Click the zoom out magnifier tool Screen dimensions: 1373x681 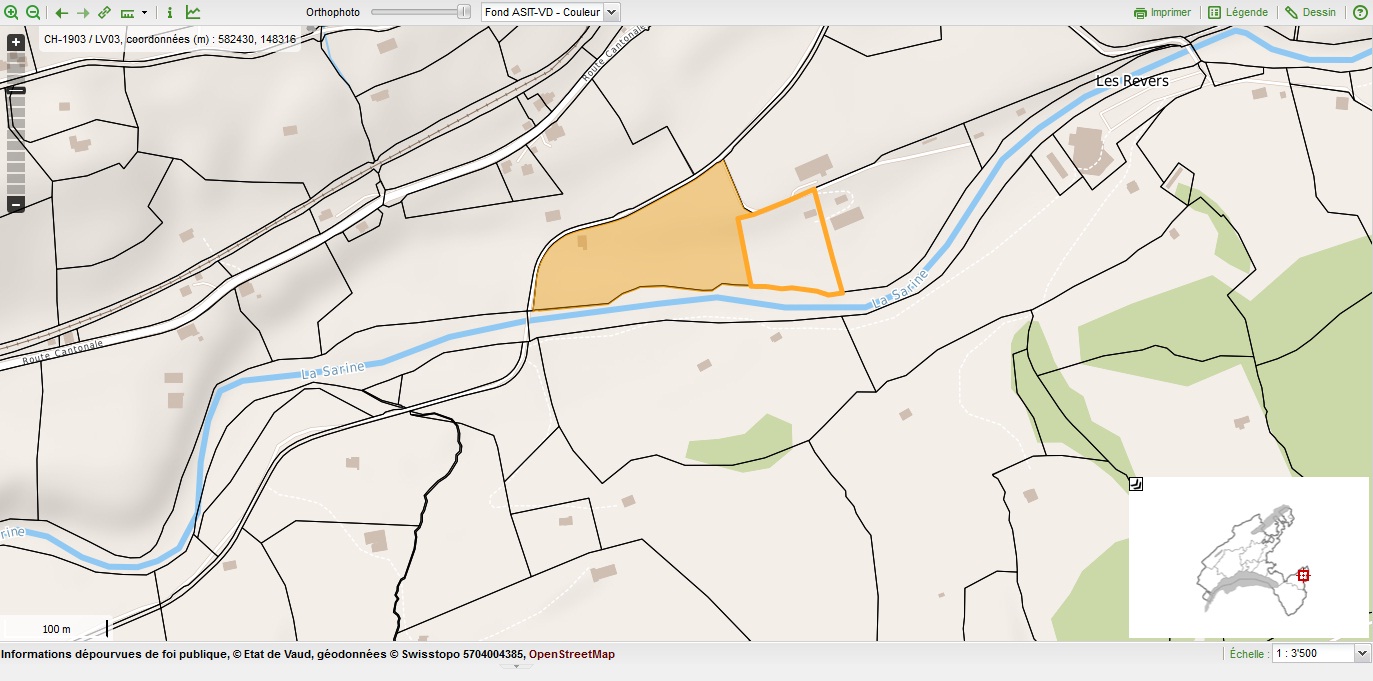click(33, 13)
